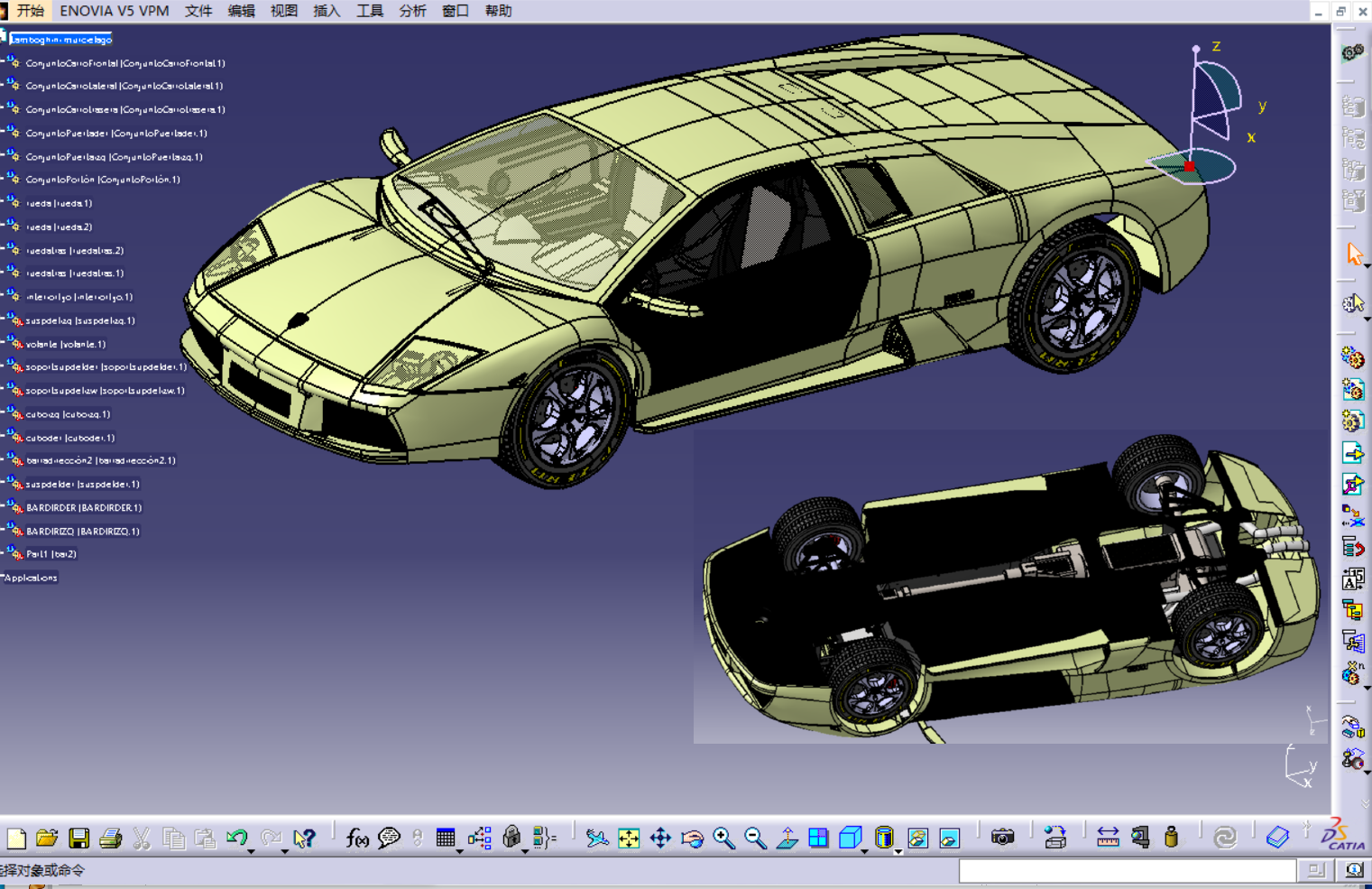Save the document with floppy disk icon
Image resolution: width=1372 pixels, height=889 pixels.
click(79, 838)
